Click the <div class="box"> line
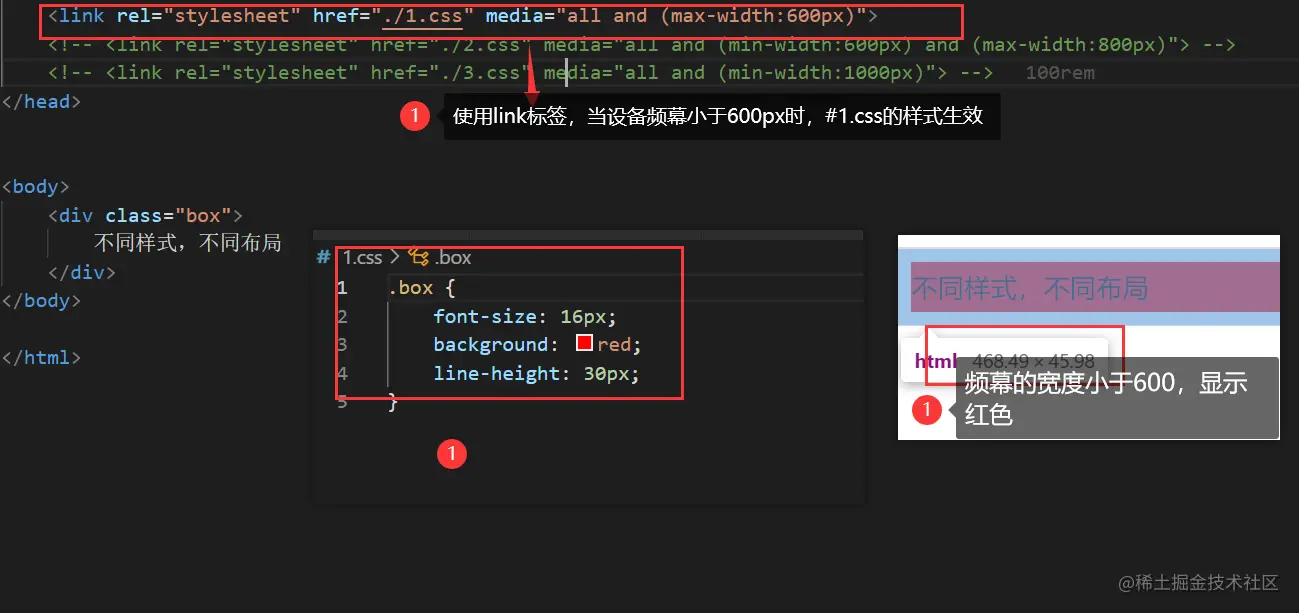This screenshot has width=1299, height=613. (145, 216)
